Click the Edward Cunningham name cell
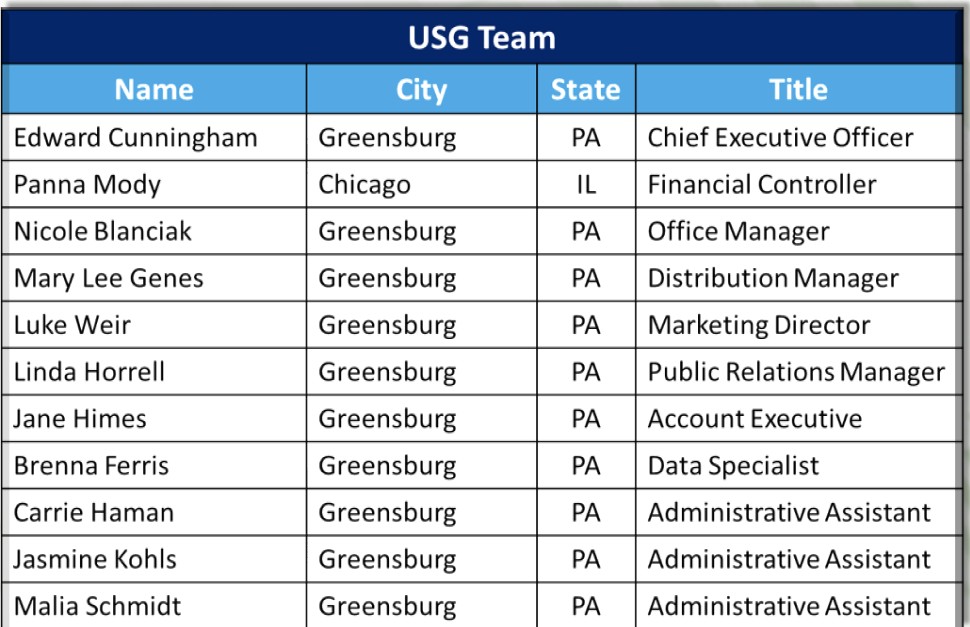The image size is (970, 627). tap(135, 138)
